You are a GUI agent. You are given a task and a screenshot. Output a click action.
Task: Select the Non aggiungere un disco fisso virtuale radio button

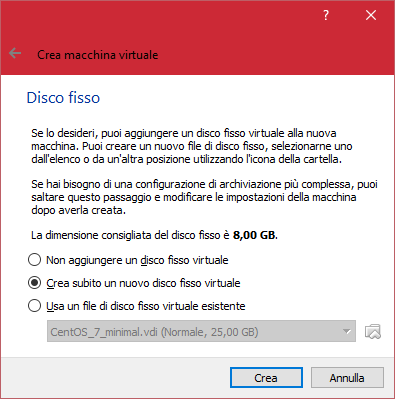coord(34,260)
